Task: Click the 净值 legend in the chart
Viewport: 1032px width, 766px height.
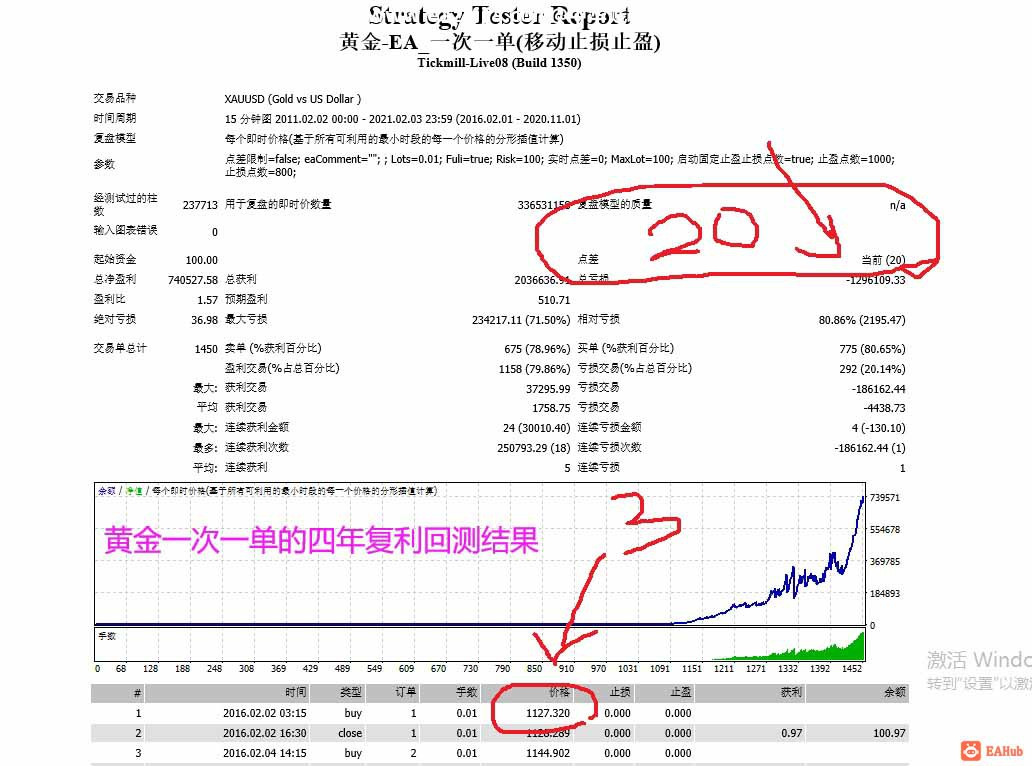Action: click(x=134, y=491)
